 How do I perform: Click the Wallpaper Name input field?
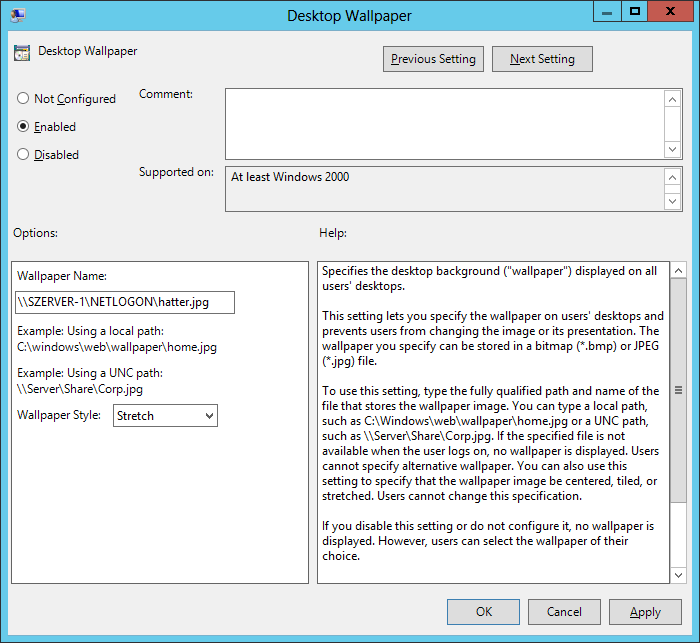pyautogui.click(x=125, y=302)
